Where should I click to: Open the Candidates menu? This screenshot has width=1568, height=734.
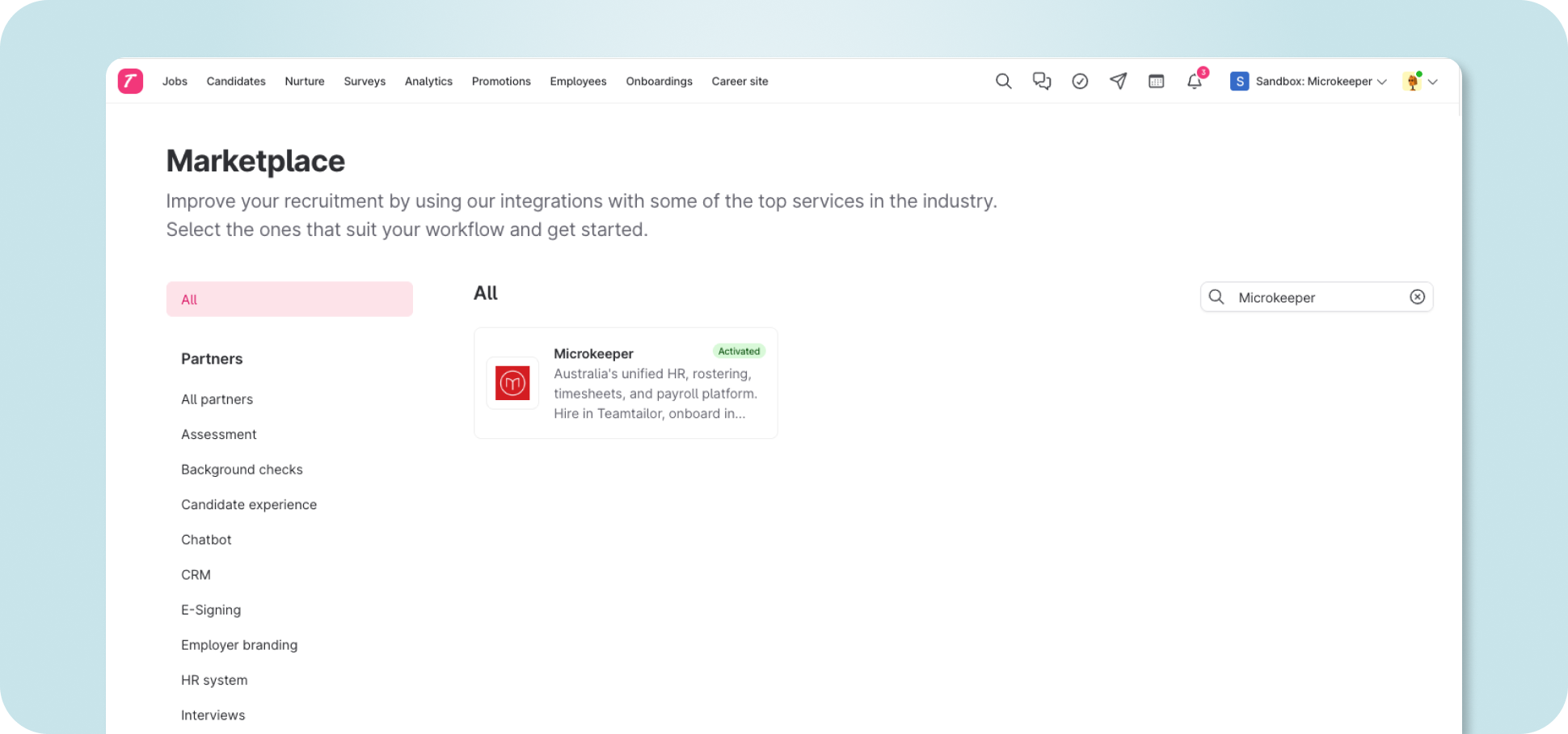(x=236, y=81)
